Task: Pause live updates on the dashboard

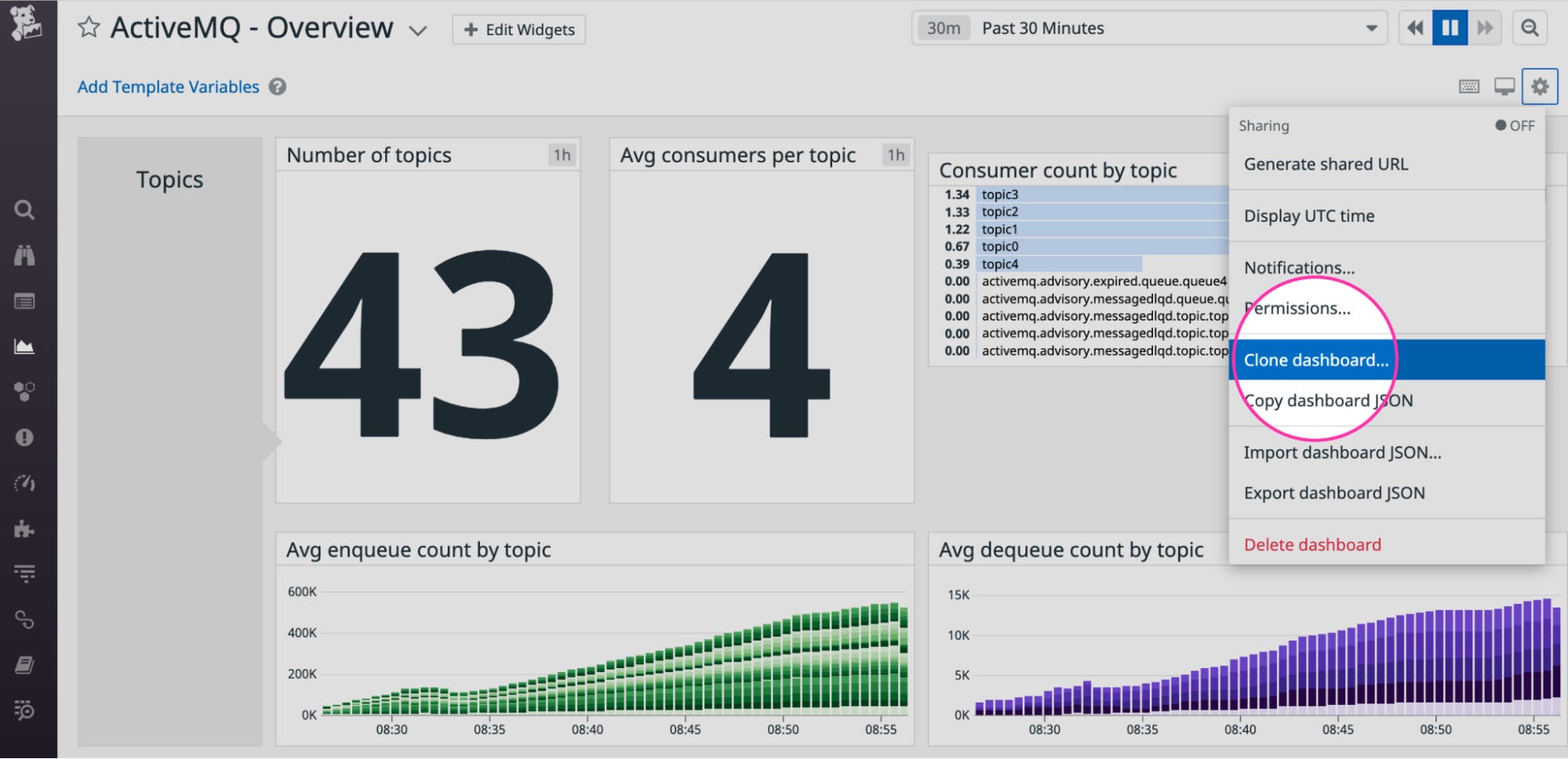Action: pos(1450,27)
